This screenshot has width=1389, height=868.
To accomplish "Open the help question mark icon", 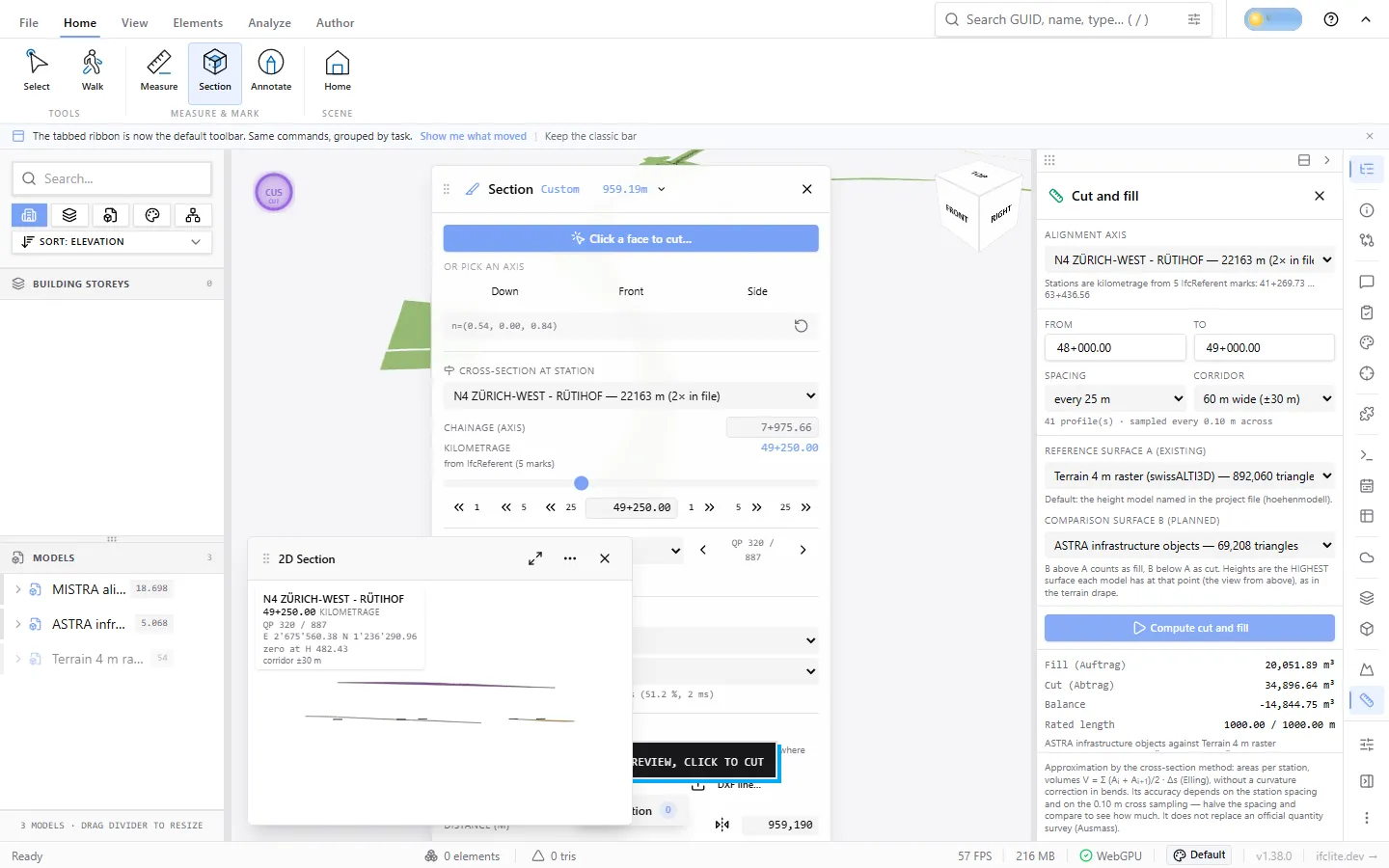I will (1331, 19).
